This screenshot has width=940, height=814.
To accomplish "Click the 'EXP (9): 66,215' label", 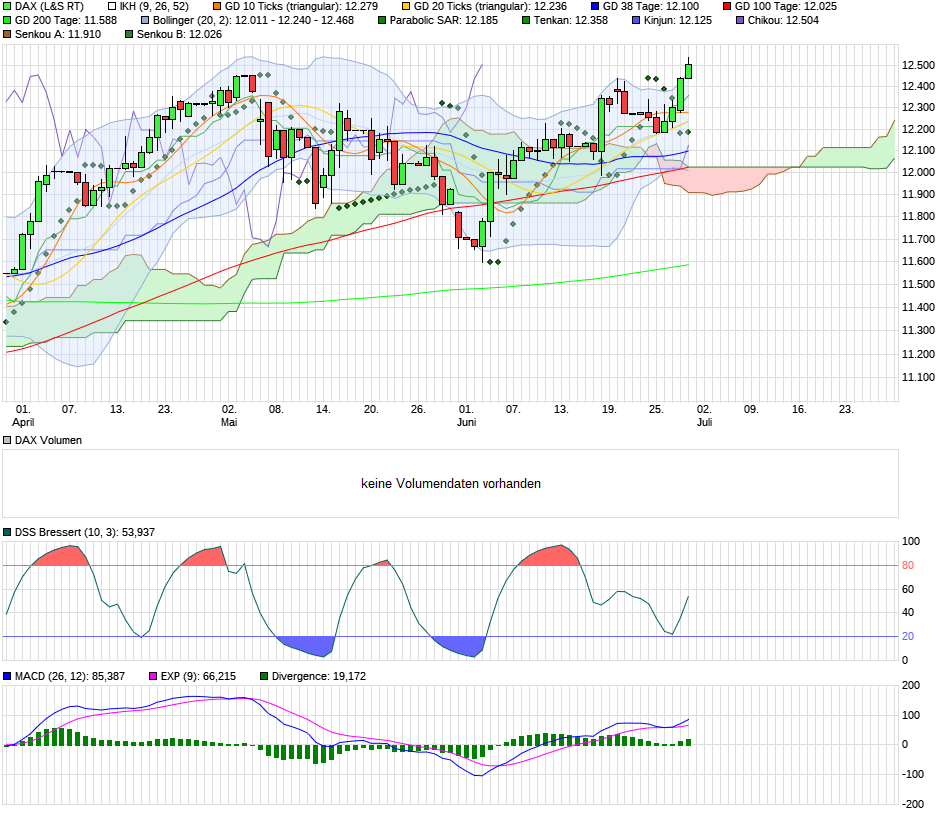I will tap(198, 676).
